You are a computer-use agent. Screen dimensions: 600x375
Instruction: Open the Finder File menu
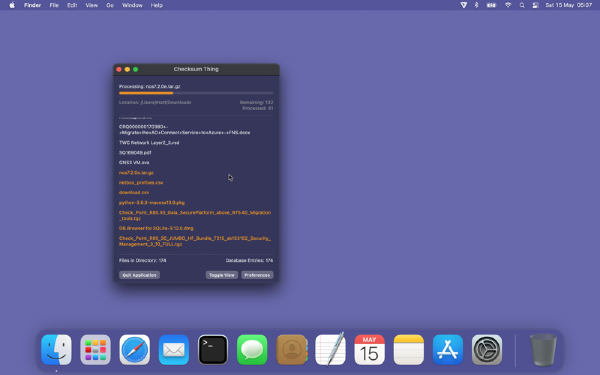[54, 5]
